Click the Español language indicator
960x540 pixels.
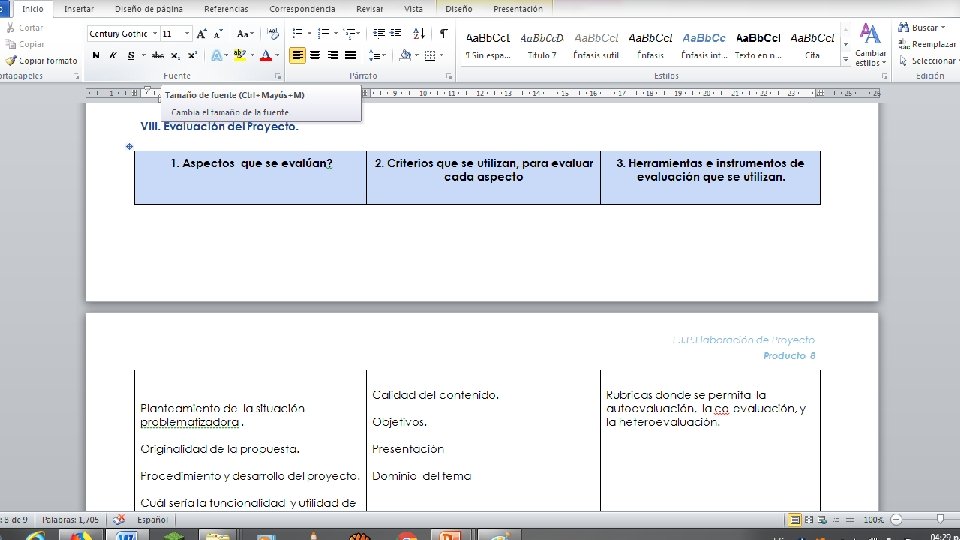[151, 520]
